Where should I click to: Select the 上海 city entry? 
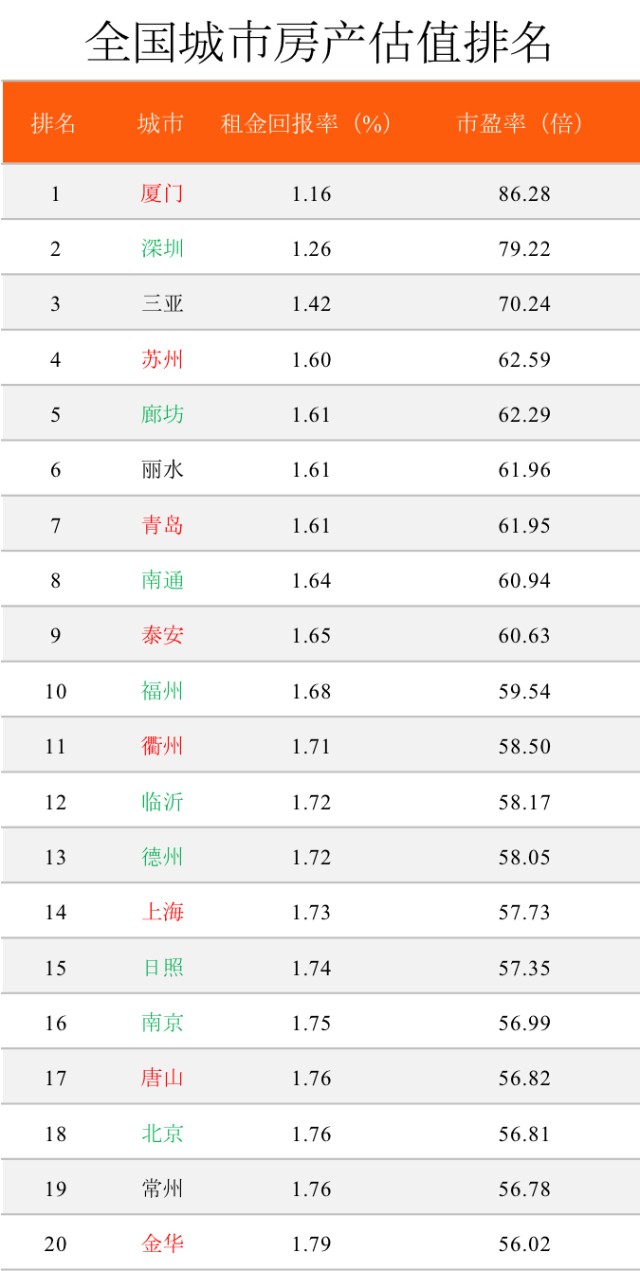(x=162, y=912)
